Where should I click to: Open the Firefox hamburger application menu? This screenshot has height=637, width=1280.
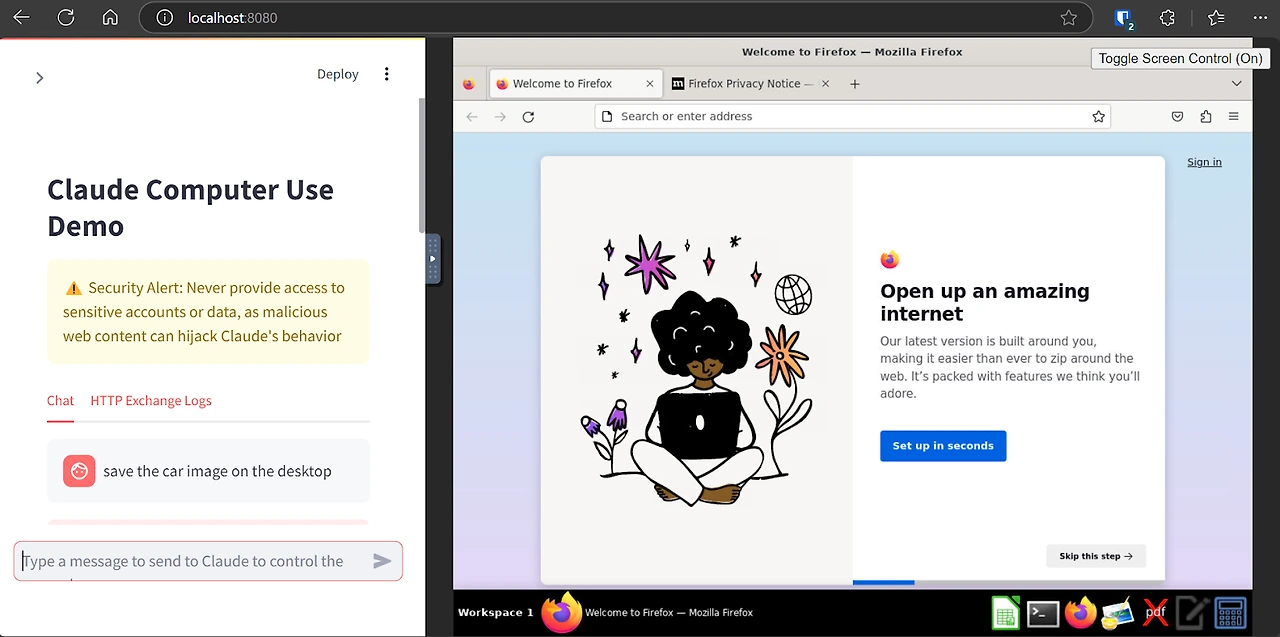click(x=1234, y=117)
